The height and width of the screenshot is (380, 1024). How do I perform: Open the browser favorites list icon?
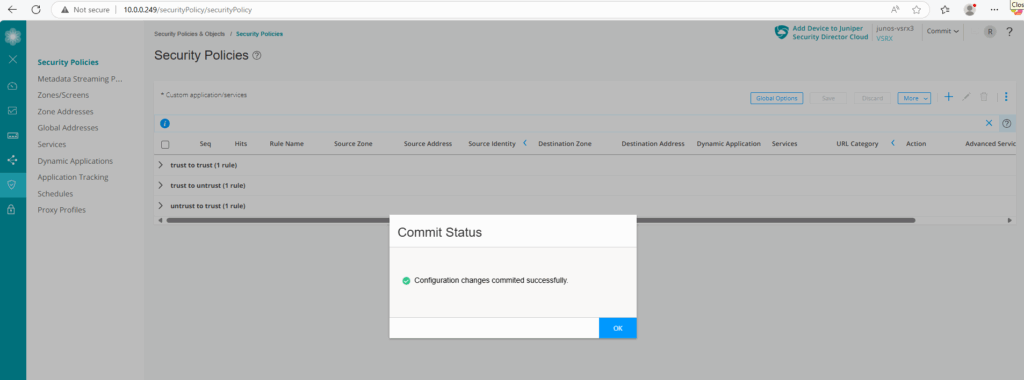tap(945, 10)
